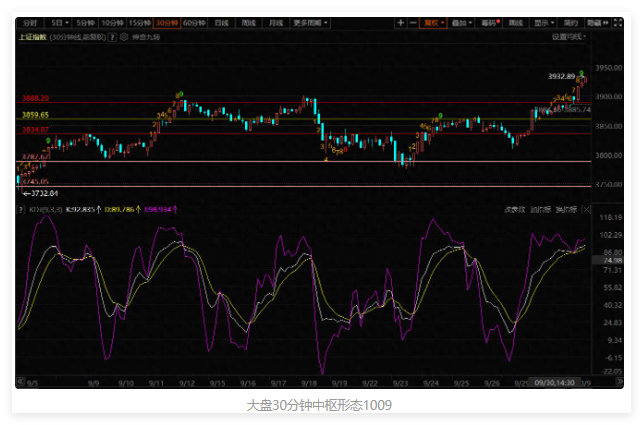This screenshot has width=643, height=425.
Task: Click the zoom in plus icon
Action: (x=401, y=22)
